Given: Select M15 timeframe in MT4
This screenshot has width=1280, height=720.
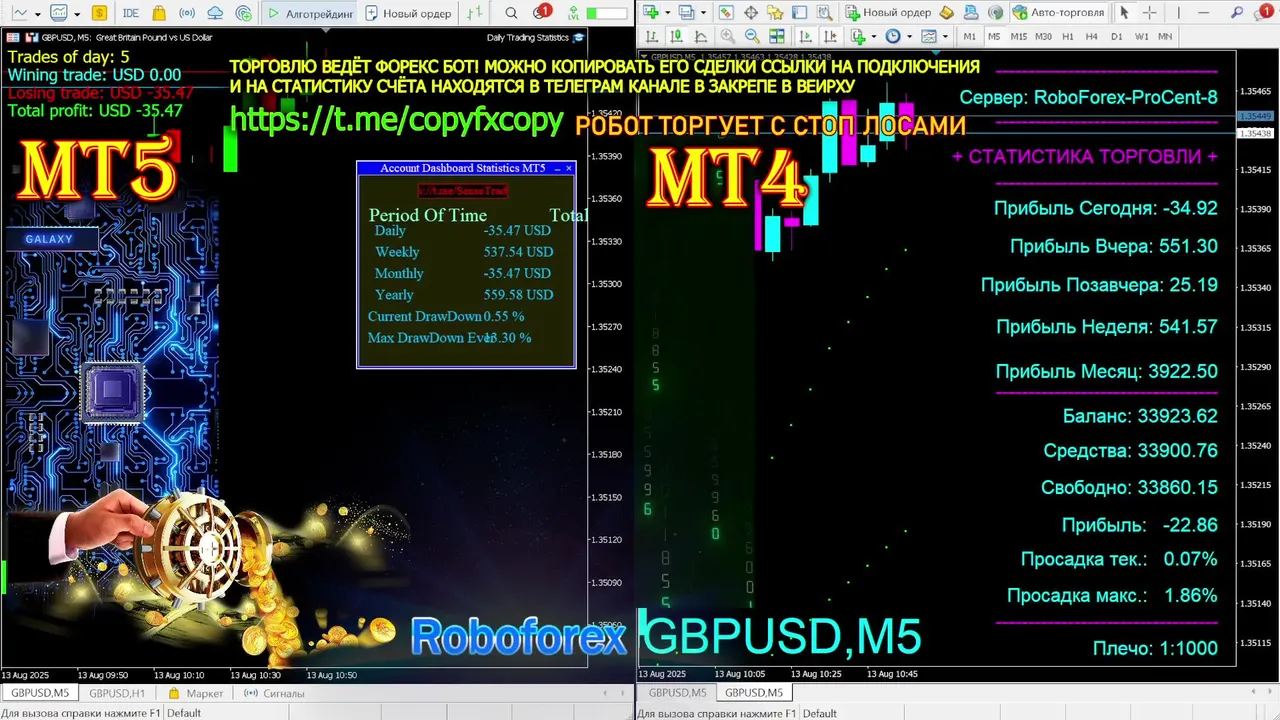Looking at the screenshot, I should point(1018,36).
